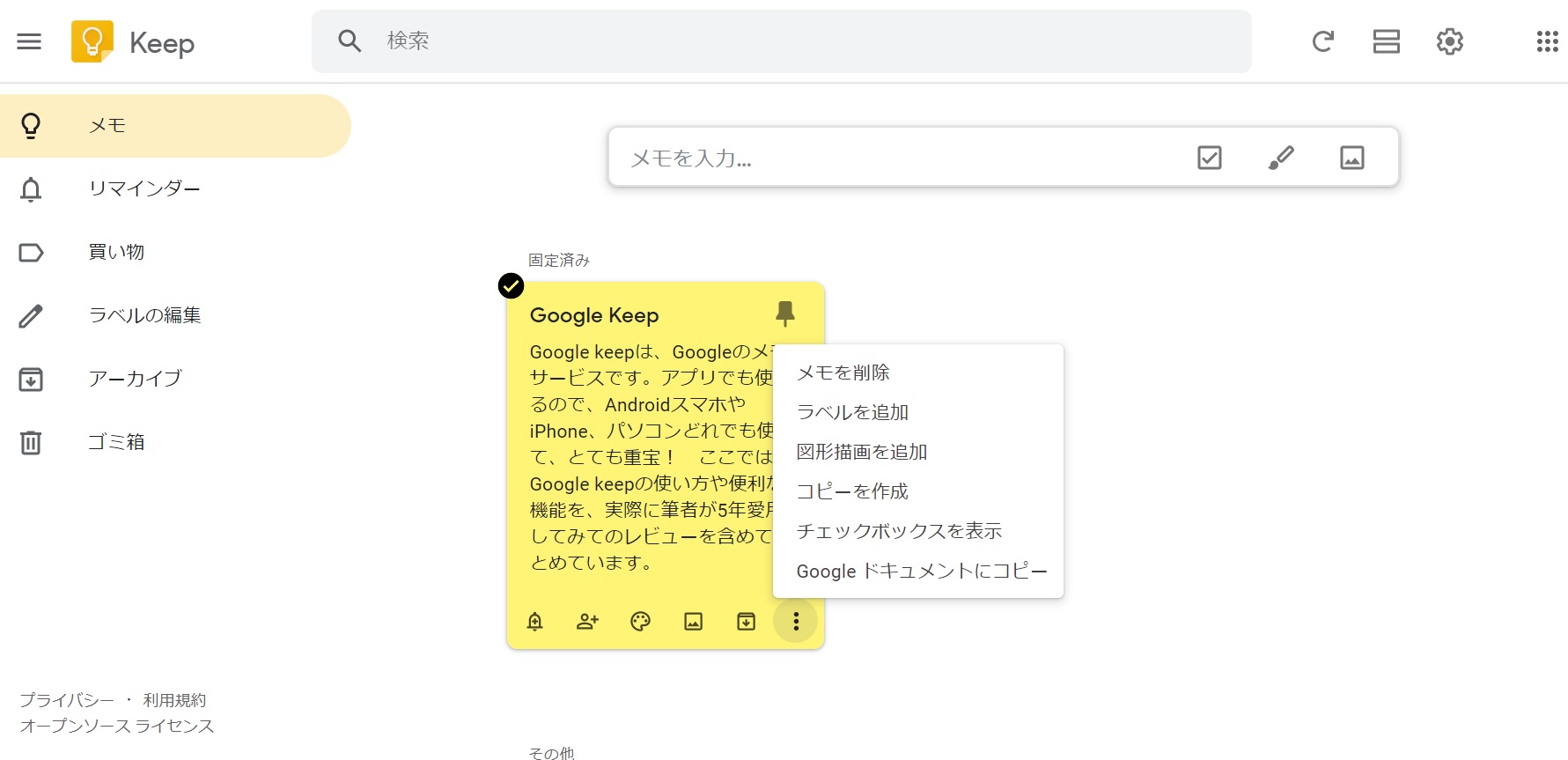Click the 買い物 label tag icon

(x=31, y=253)
